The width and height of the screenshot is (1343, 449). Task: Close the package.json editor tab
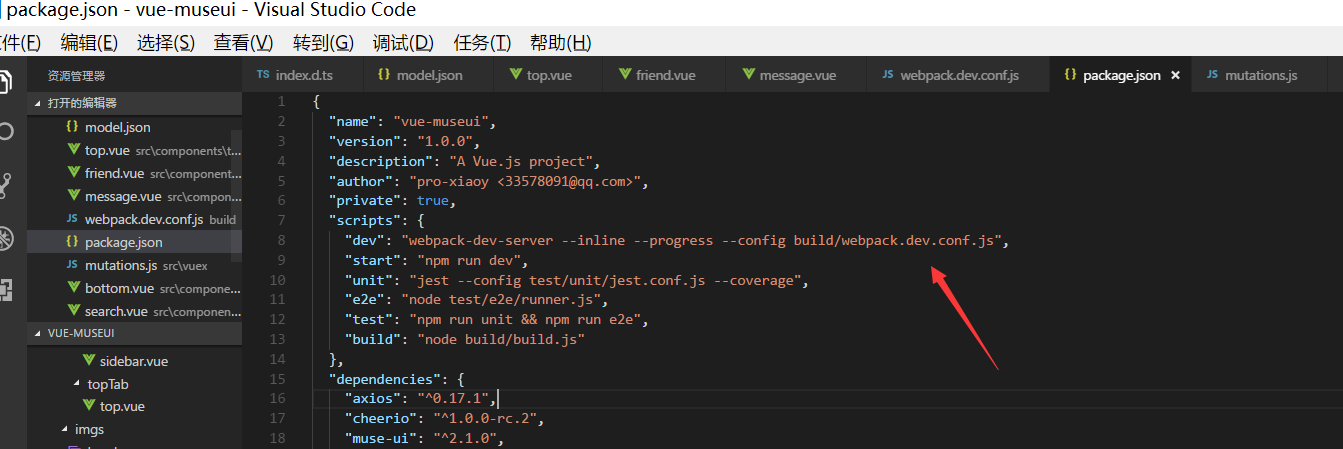click(x=1175, y=75)
